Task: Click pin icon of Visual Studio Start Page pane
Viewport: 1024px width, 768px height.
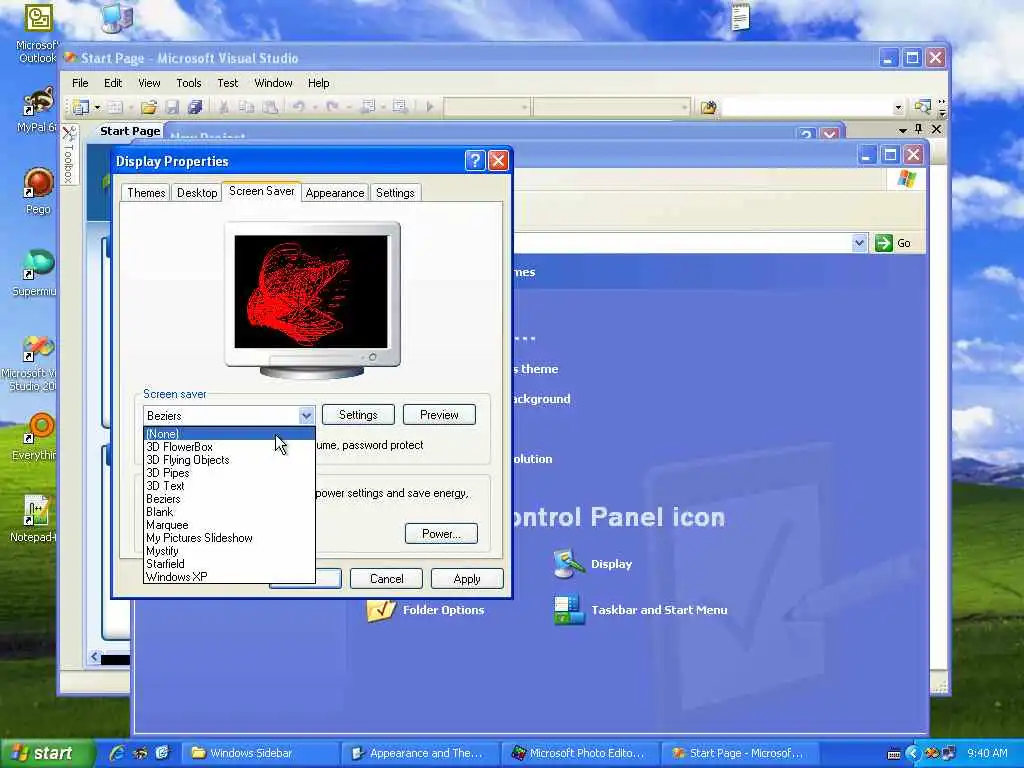Action: 919,129
